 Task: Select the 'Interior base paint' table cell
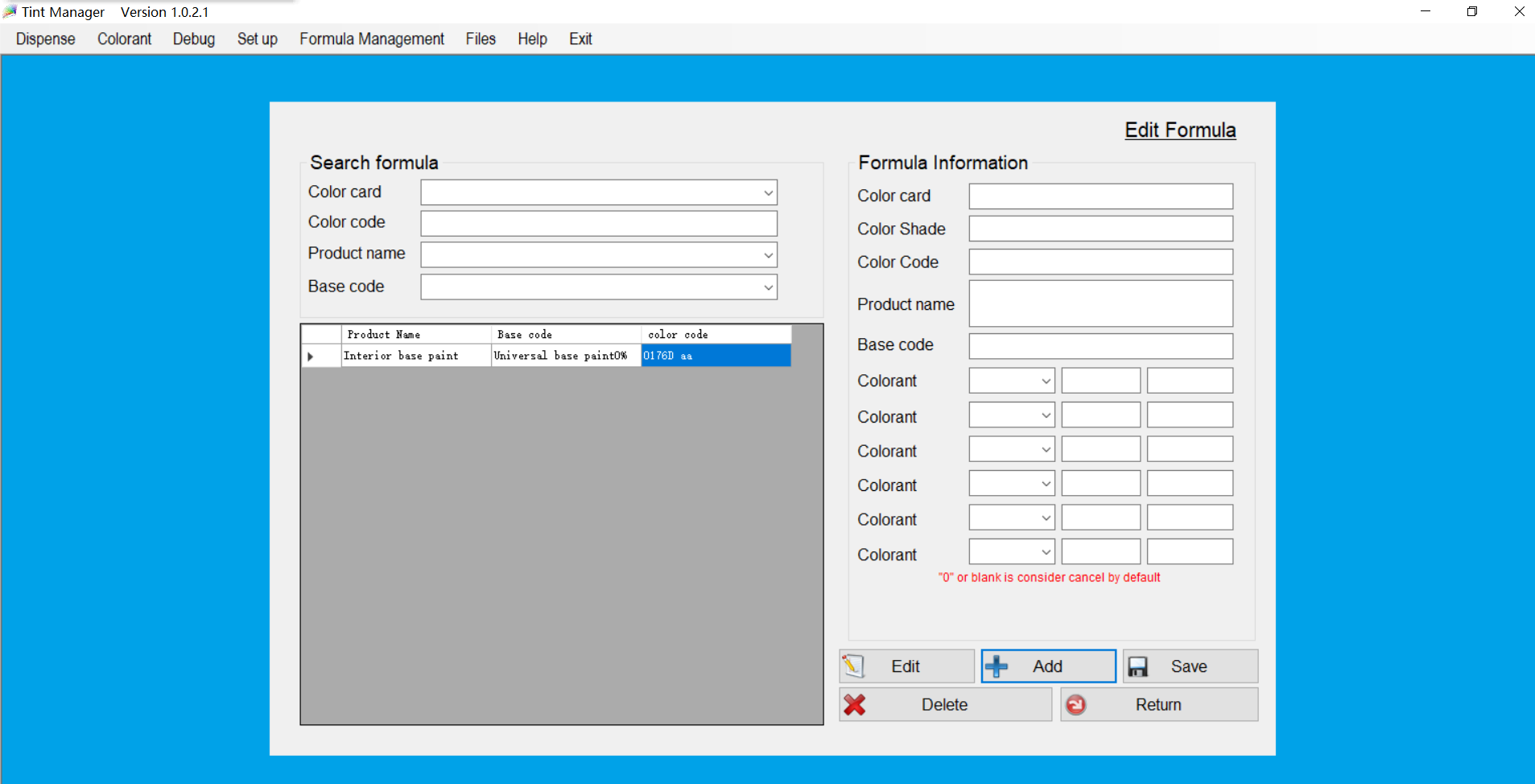click(416, 356)
